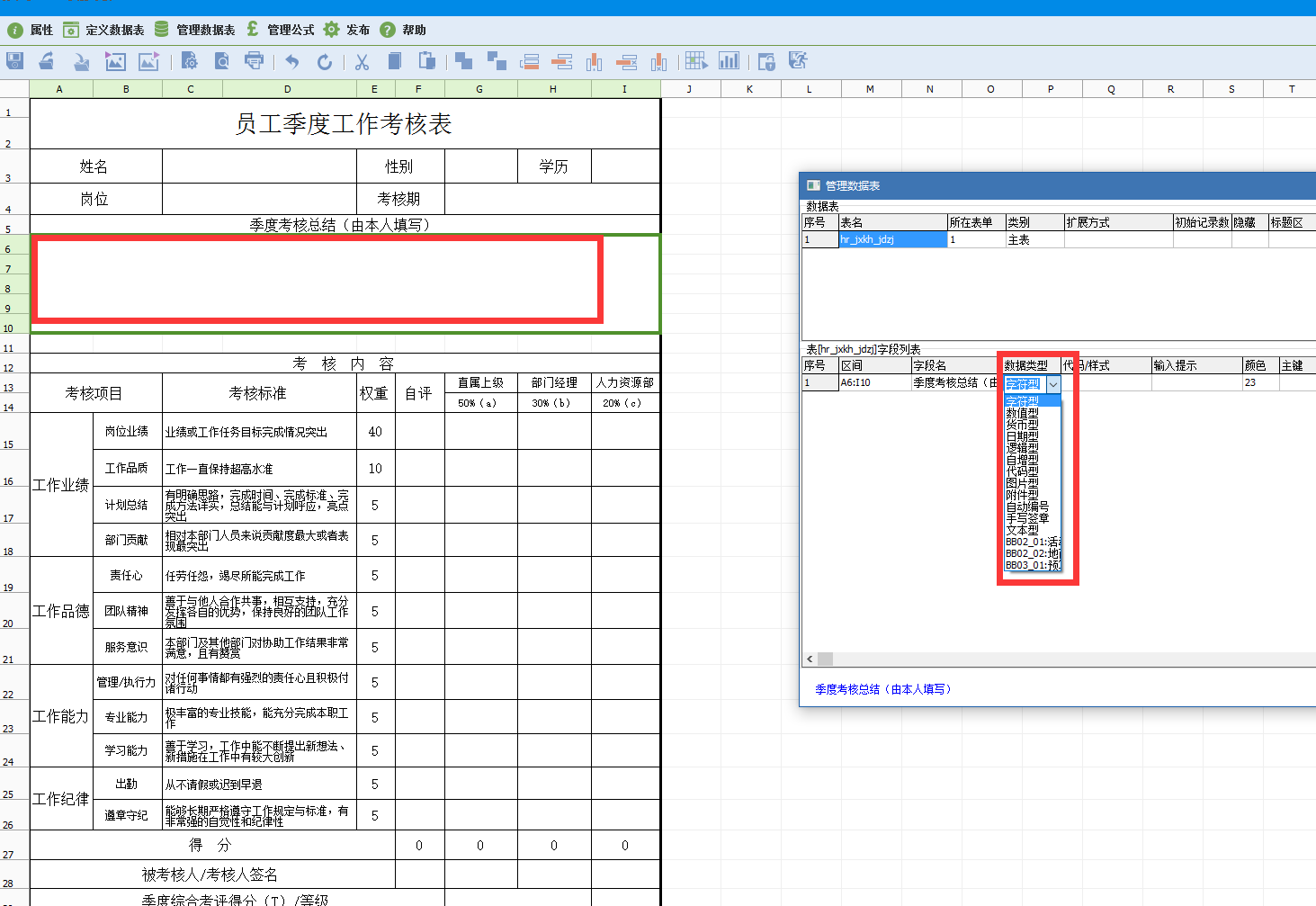
Task: Click the print preview magnifier icon
Action: [221, 61]
